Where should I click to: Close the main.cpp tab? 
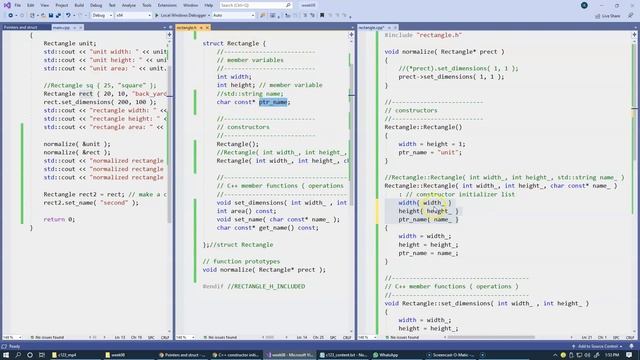[81, 27]
